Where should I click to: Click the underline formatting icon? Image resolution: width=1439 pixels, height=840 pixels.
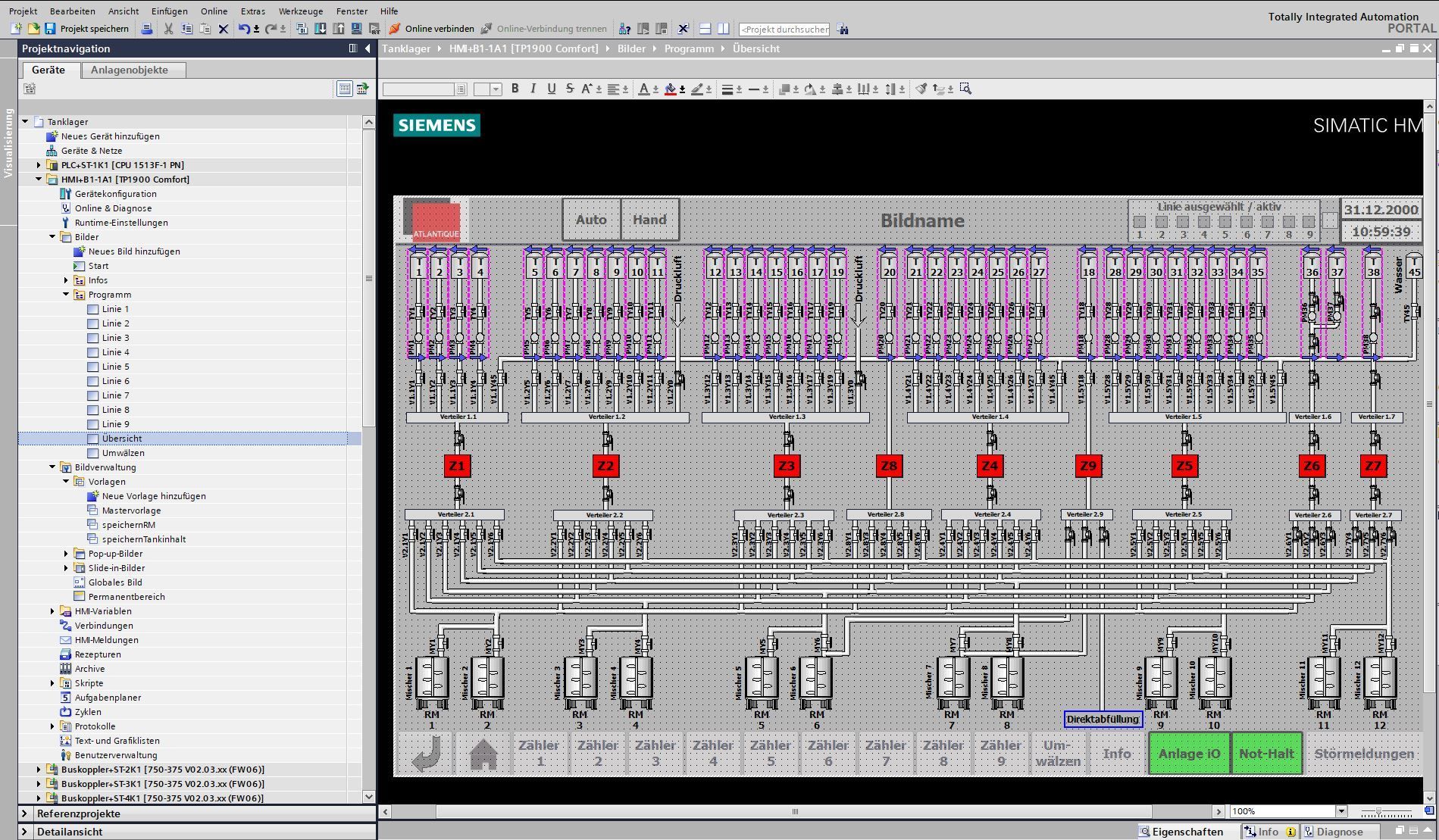coord(552,89)
